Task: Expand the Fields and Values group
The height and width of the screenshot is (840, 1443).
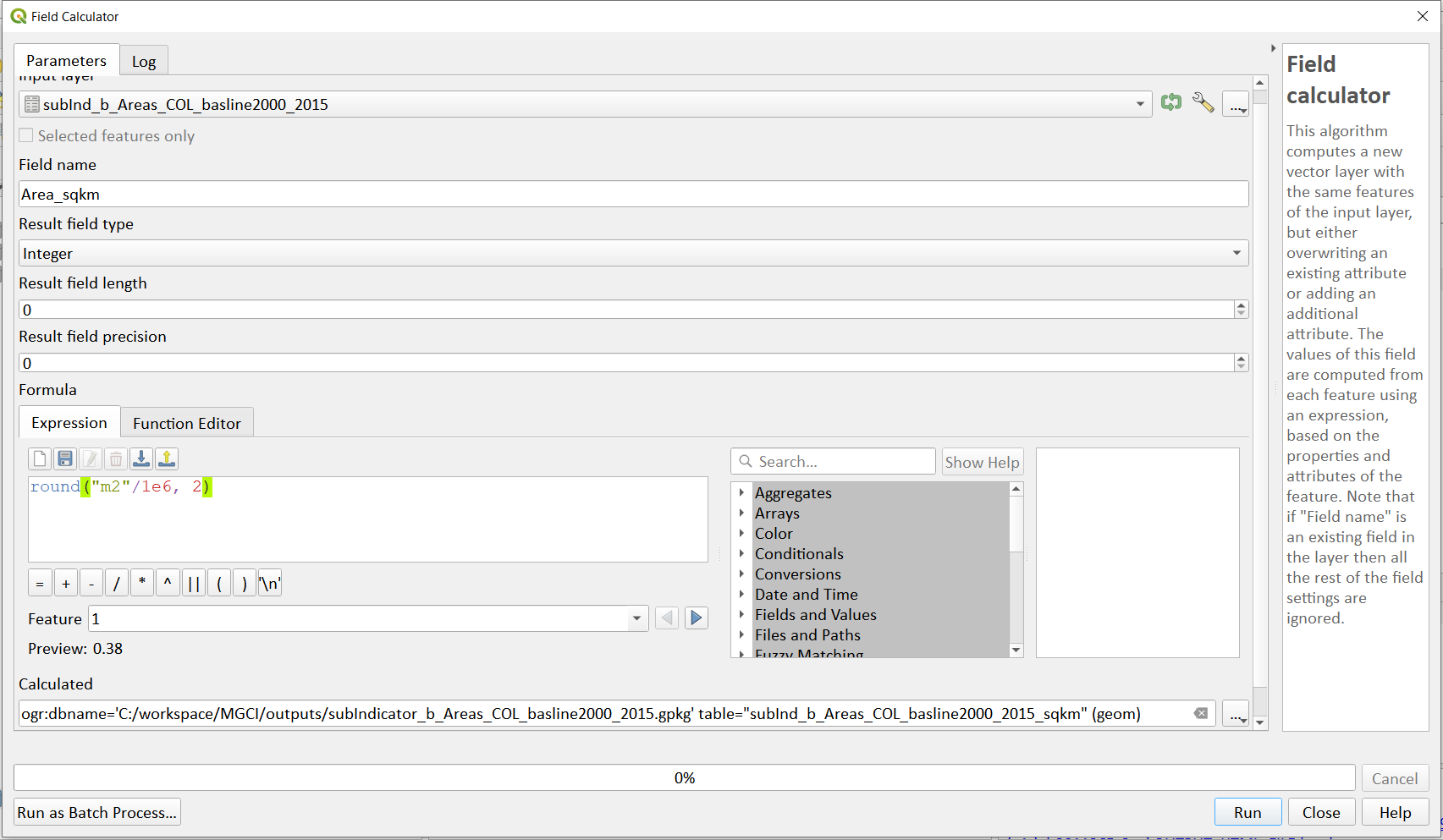Action: pos(741,614)
